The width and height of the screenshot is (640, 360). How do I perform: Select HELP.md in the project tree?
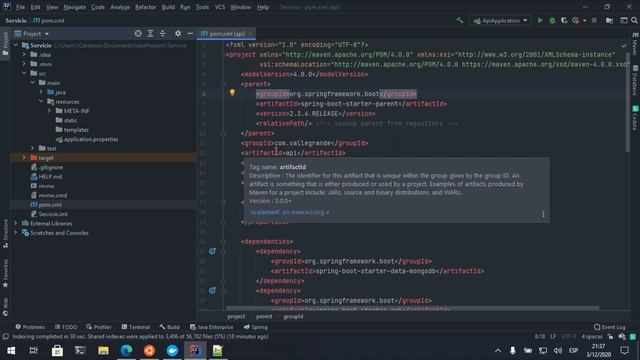point(50,177)
